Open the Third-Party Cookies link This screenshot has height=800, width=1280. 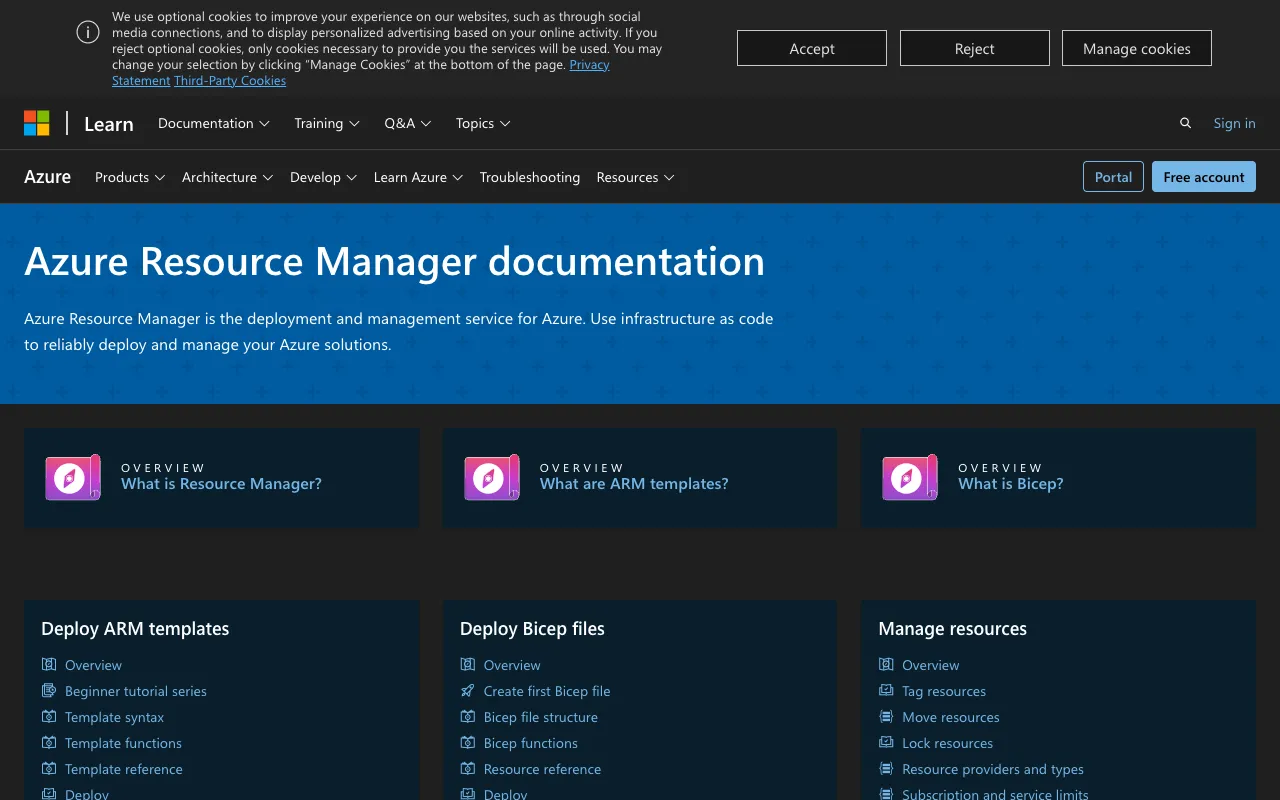(x=229, y=80)
